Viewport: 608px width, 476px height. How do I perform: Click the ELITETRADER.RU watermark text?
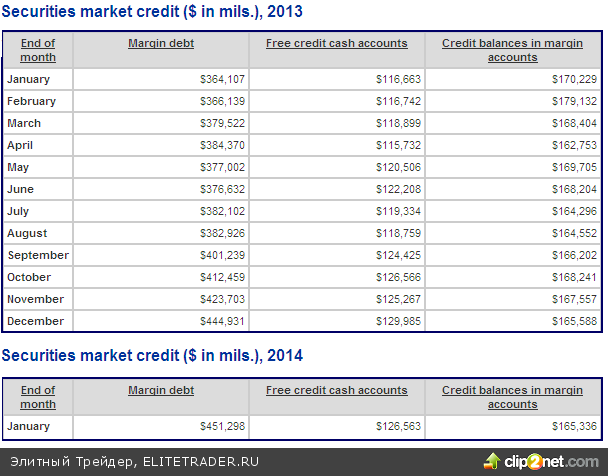pos(201,462)
